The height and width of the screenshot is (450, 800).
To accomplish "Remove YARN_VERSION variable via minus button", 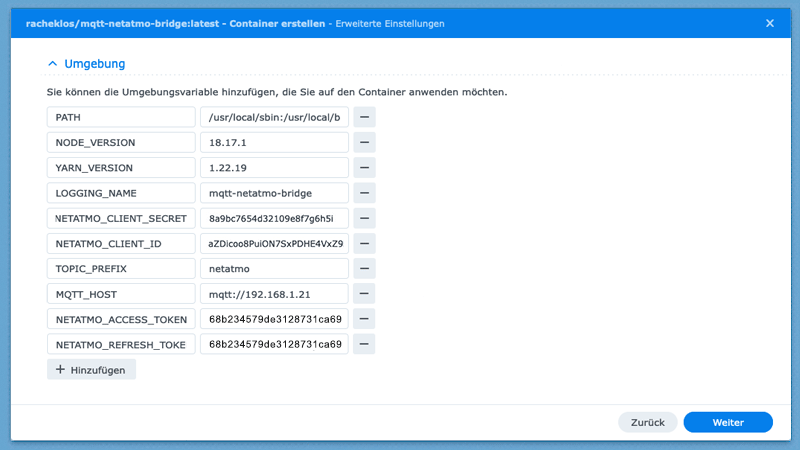I will click(x=364, y=168).
